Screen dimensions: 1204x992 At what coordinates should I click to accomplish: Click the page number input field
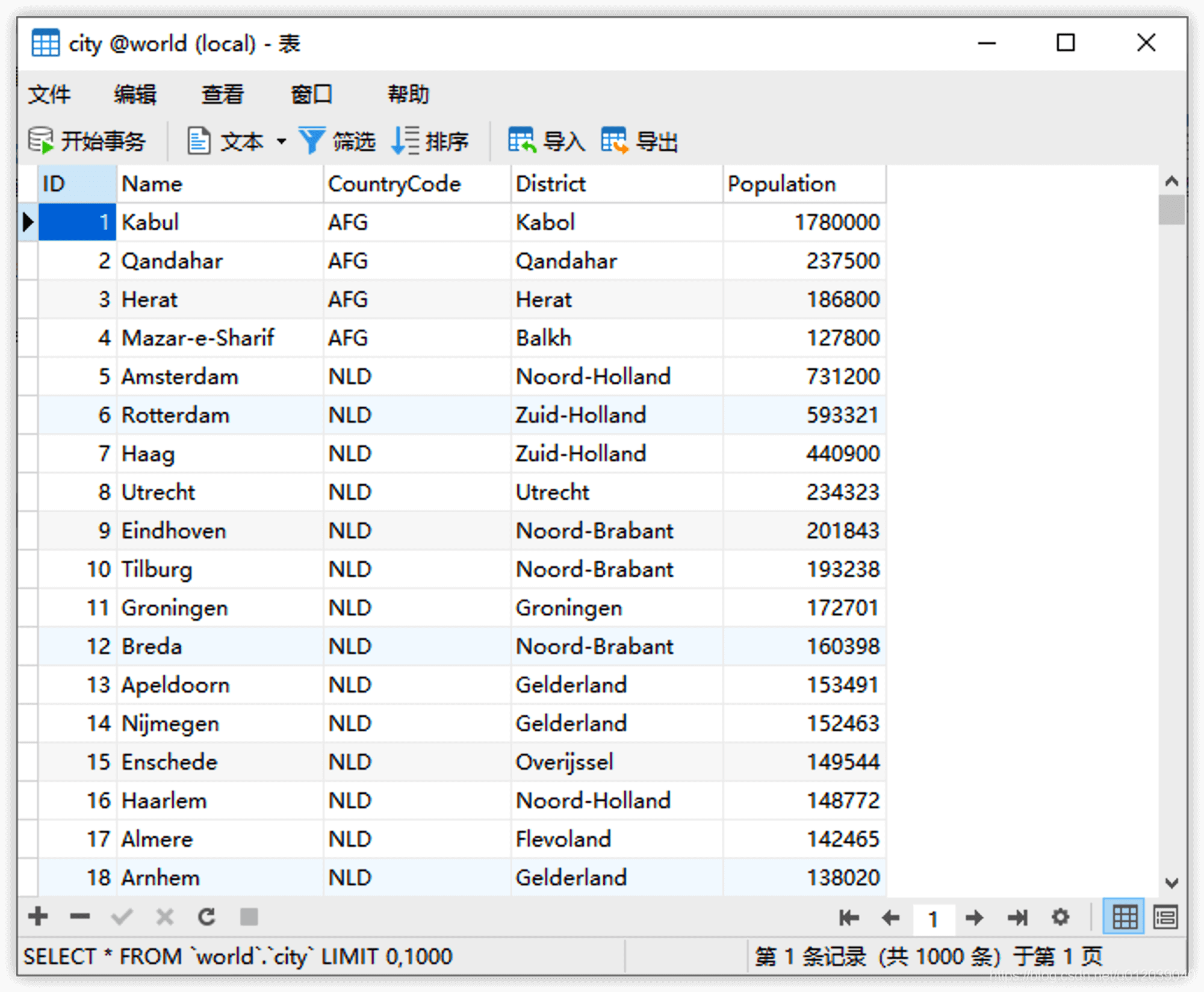[933, 917]
